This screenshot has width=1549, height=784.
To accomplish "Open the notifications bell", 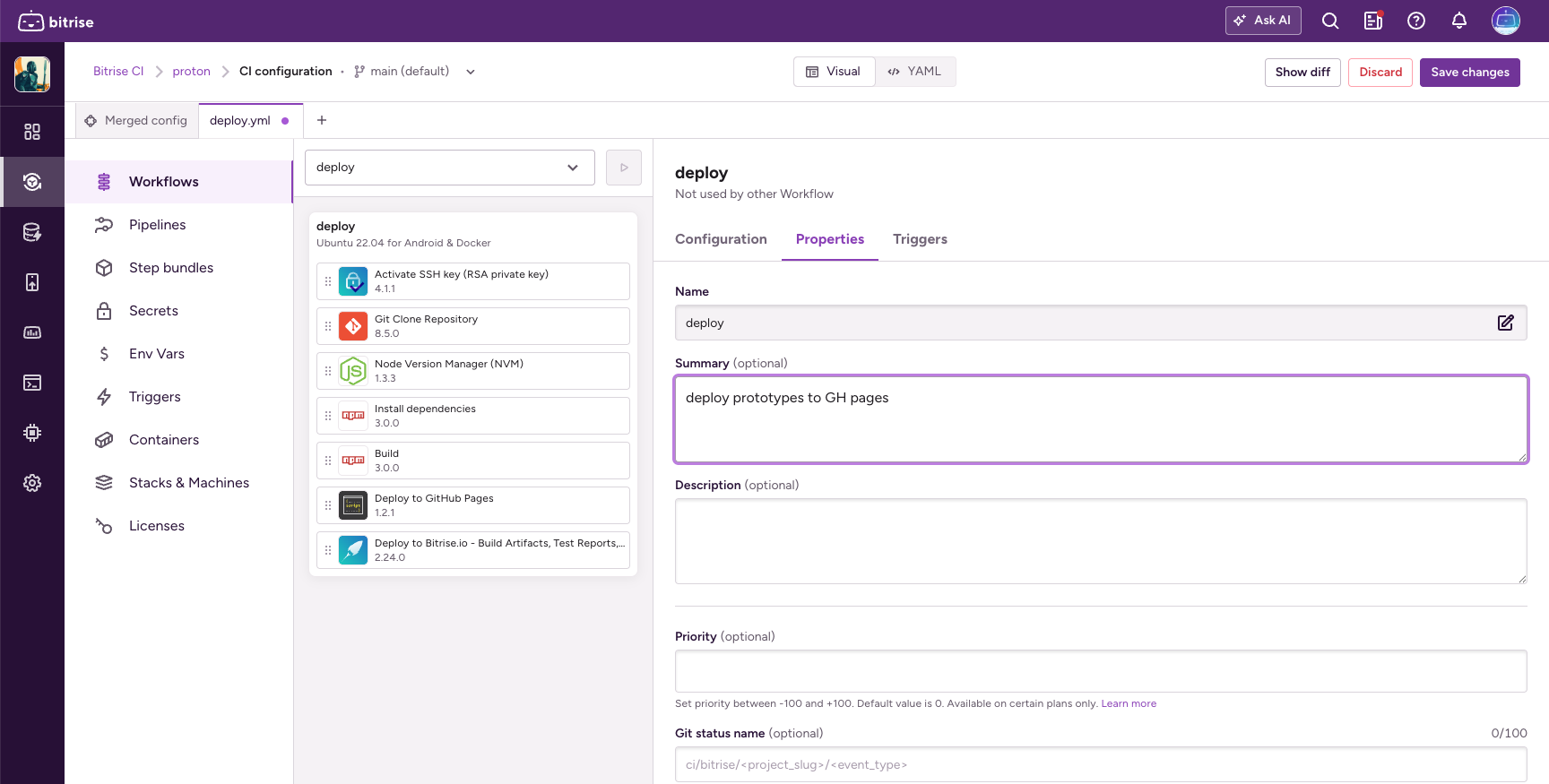I will tap(1459, 21).
